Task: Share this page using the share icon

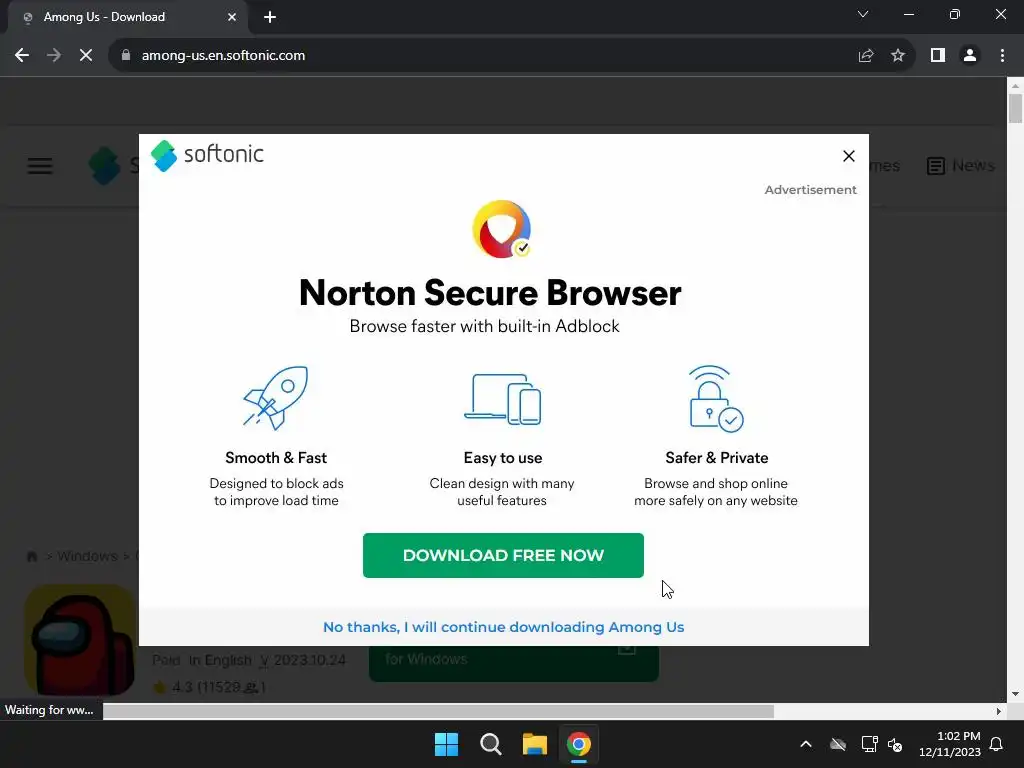Action: [866, 56]
